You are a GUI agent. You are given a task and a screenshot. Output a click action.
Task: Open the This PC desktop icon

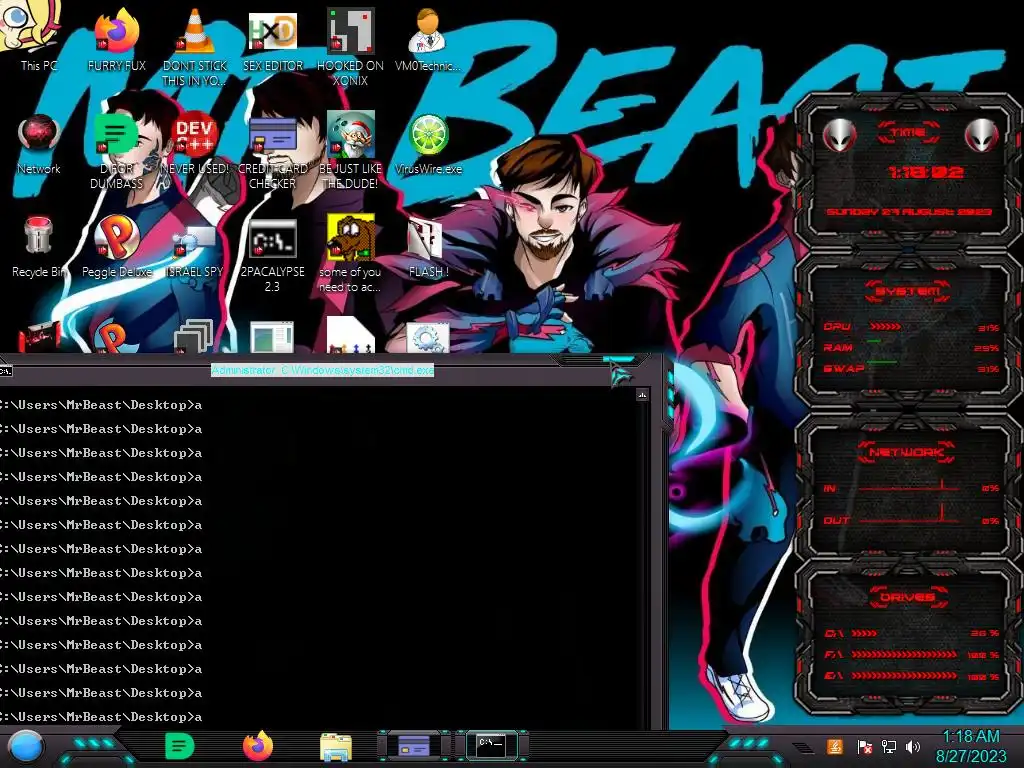click(x=38, y=36)
